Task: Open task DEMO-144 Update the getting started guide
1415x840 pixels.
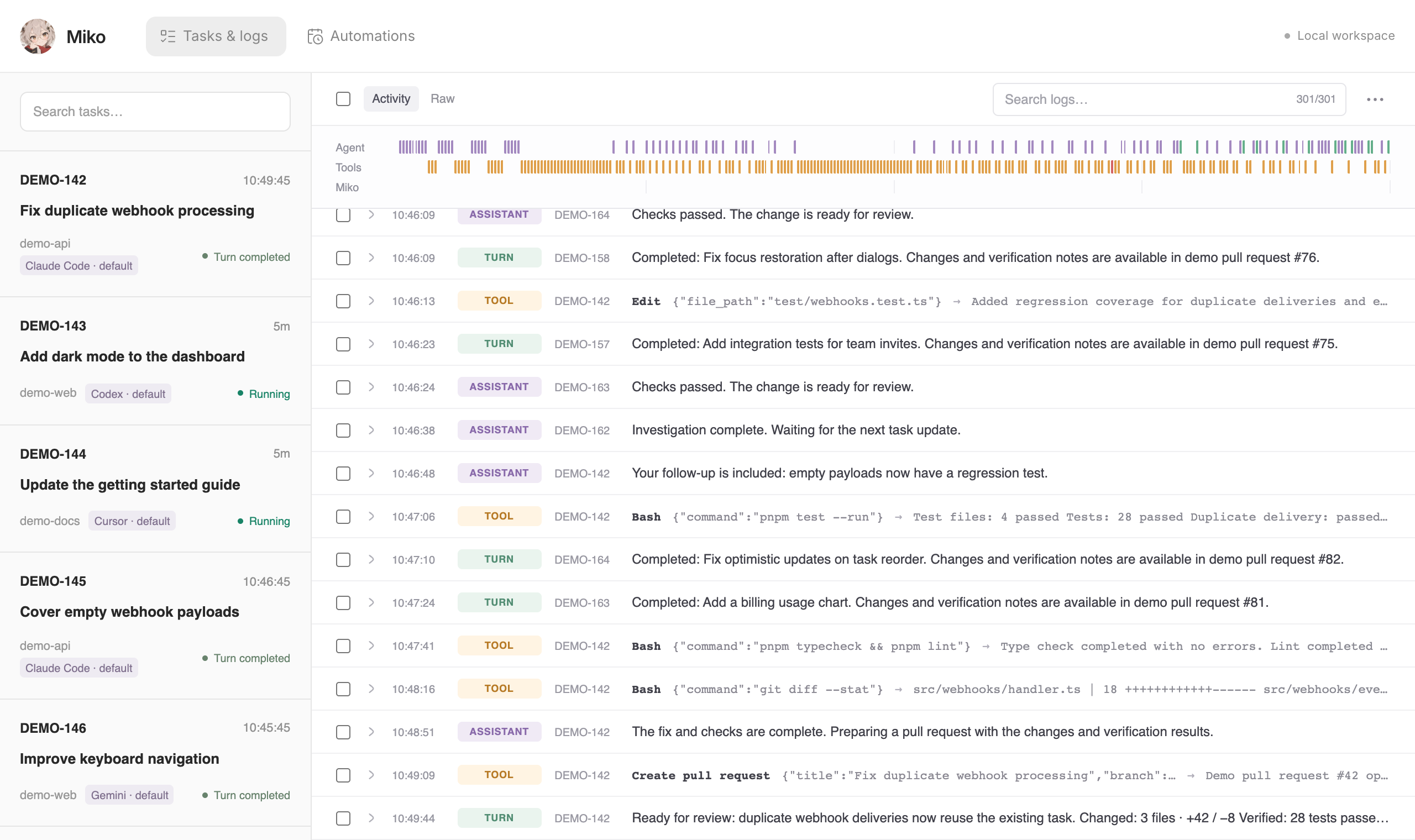Action: 155,489
